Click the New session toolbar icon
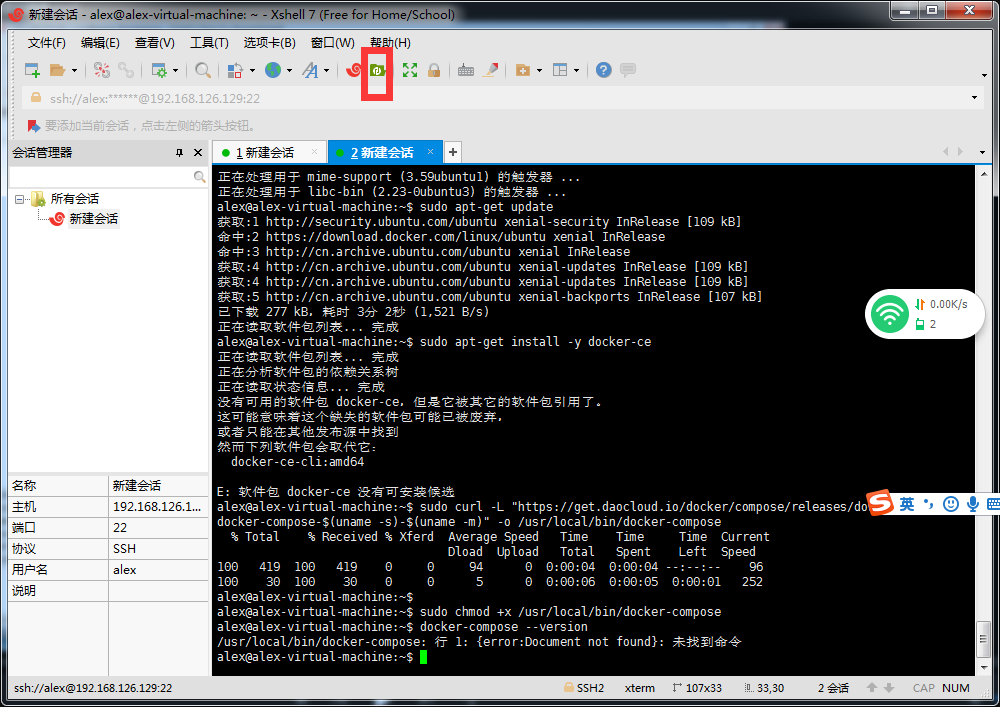Image resolution: width=1000 pixels, height=707 pixels. point(32,70)
